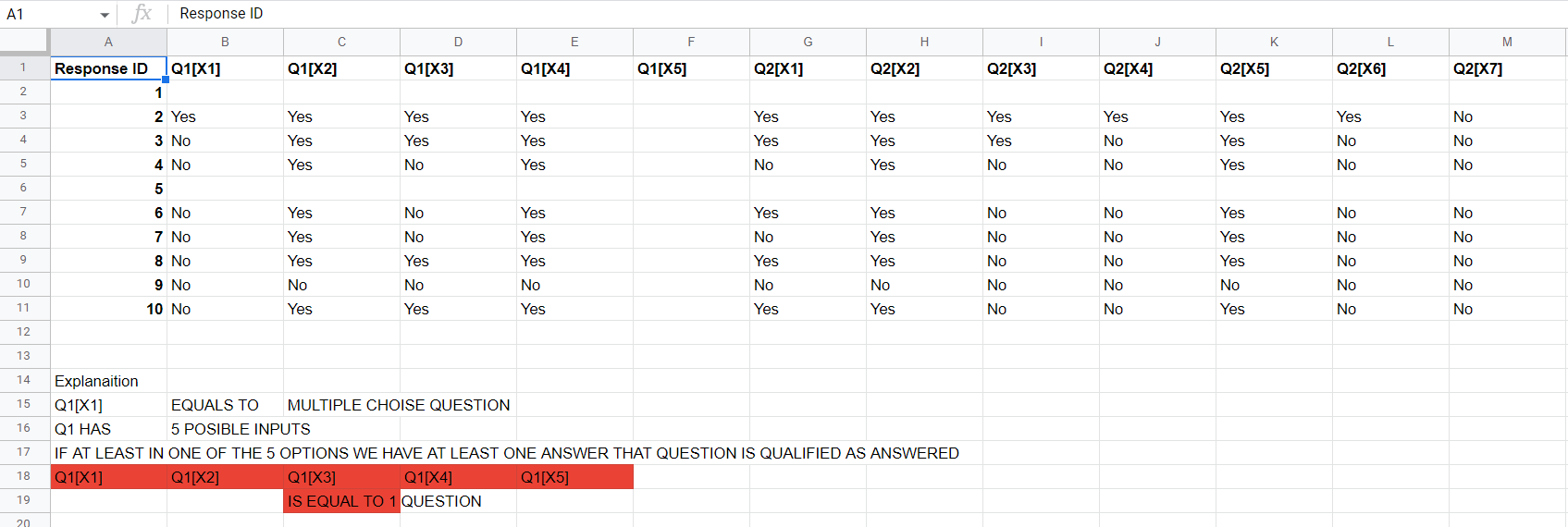Click the fx function icon
The width and height of the screenshot is (1568, 527).
(x=142, y=14)
